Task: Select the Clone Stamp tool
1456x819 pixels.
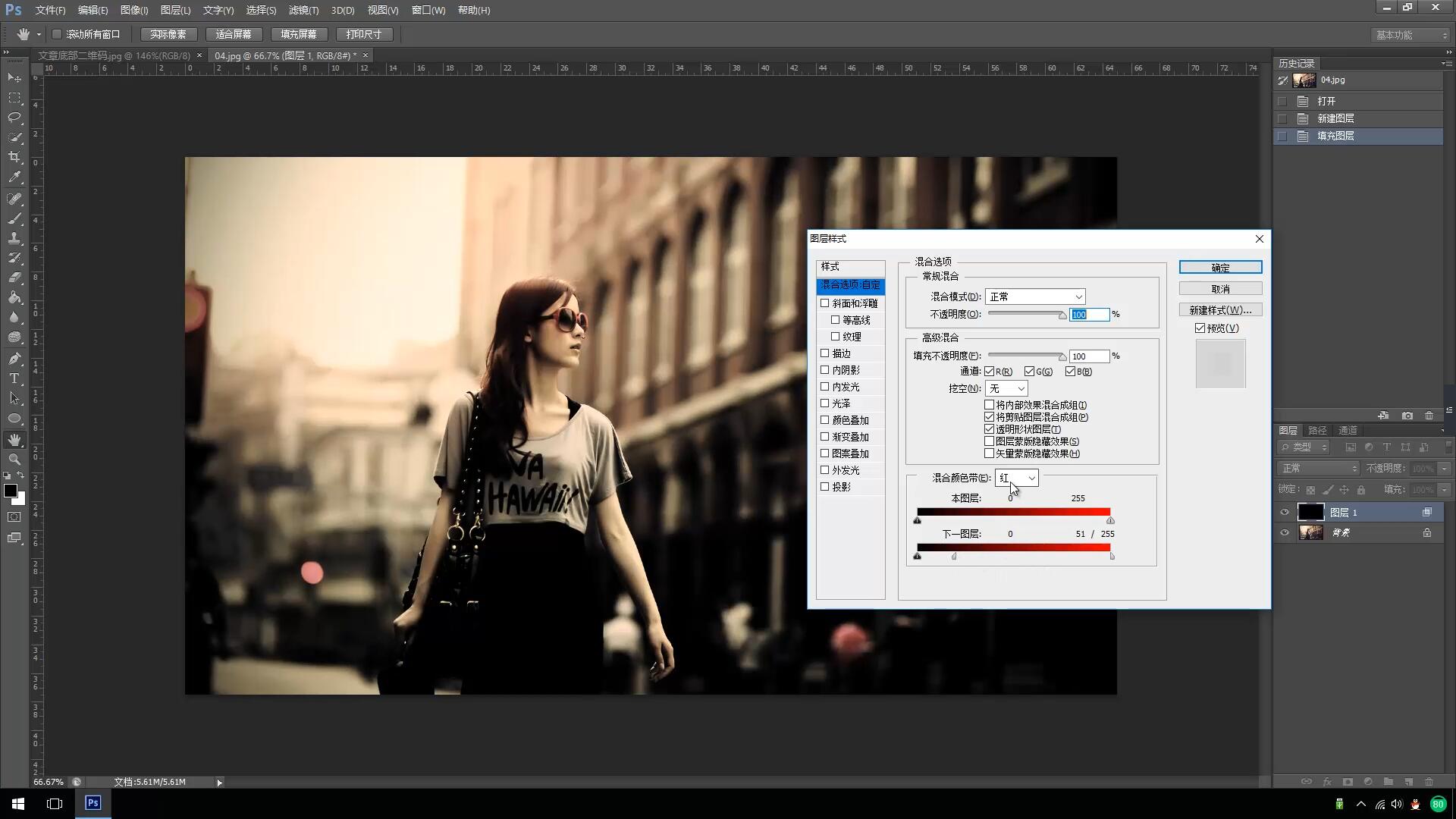Action: (14, 238)
